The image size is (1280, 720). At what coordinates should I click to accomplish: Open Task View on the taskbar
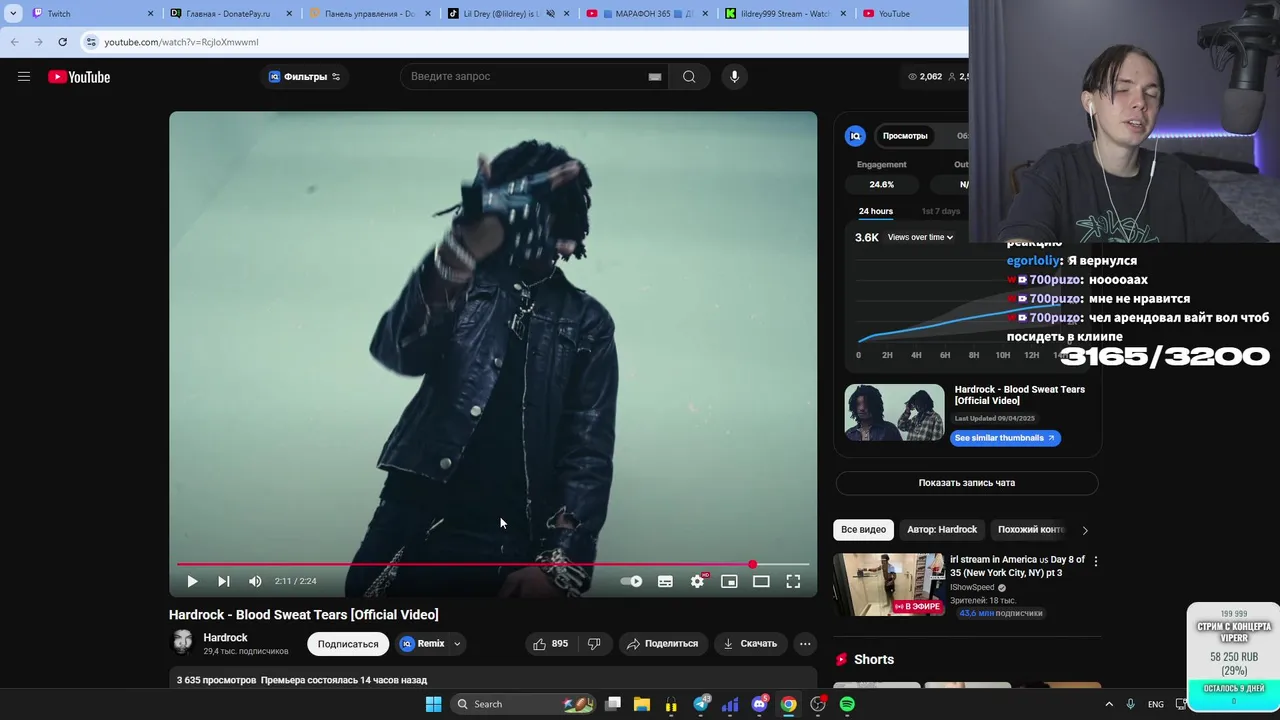click(613, 704)
